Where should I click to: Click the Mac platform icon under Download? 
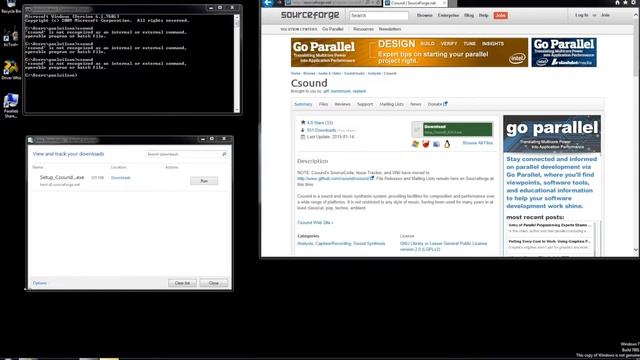436,144
